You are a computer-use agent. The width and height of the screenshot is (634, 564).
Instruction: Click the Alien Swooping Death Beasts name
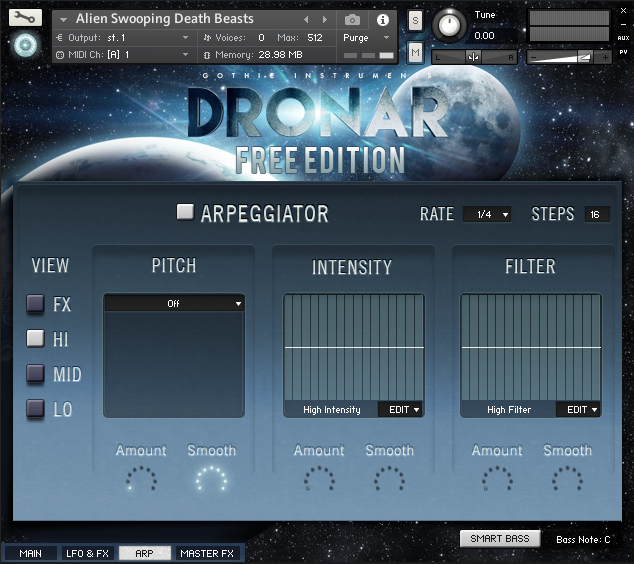click(165, 19)
